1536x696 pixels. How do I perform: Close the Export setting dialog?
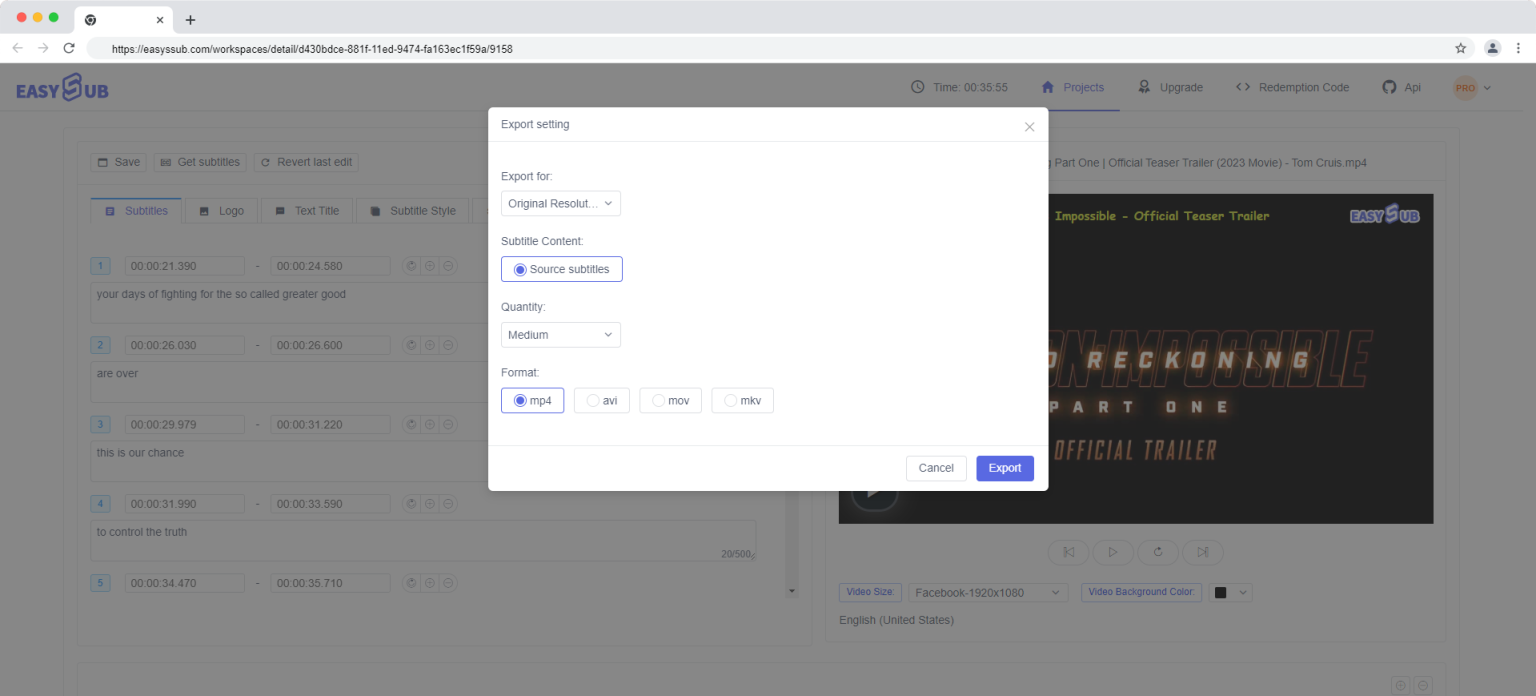pos(1029,127)
